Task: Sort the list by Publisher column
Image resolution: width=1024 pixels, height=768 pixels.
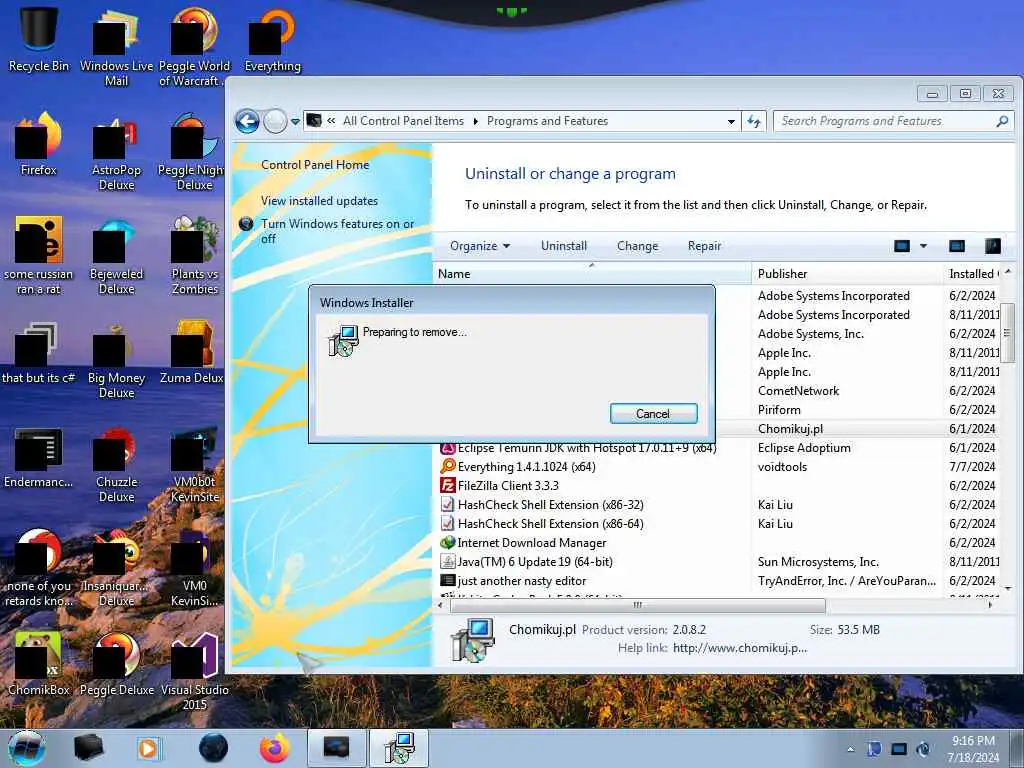Action: point(848,274)
